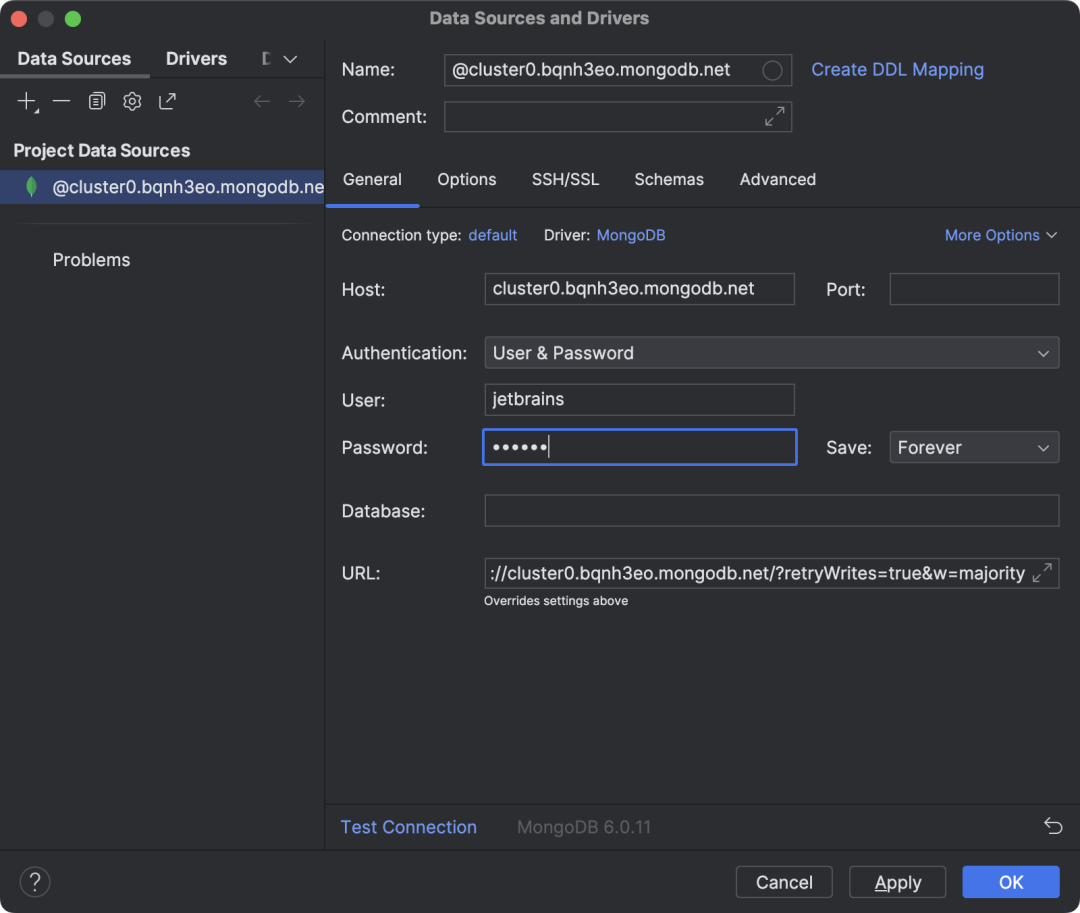Pick a color via Name field circle

772,70
